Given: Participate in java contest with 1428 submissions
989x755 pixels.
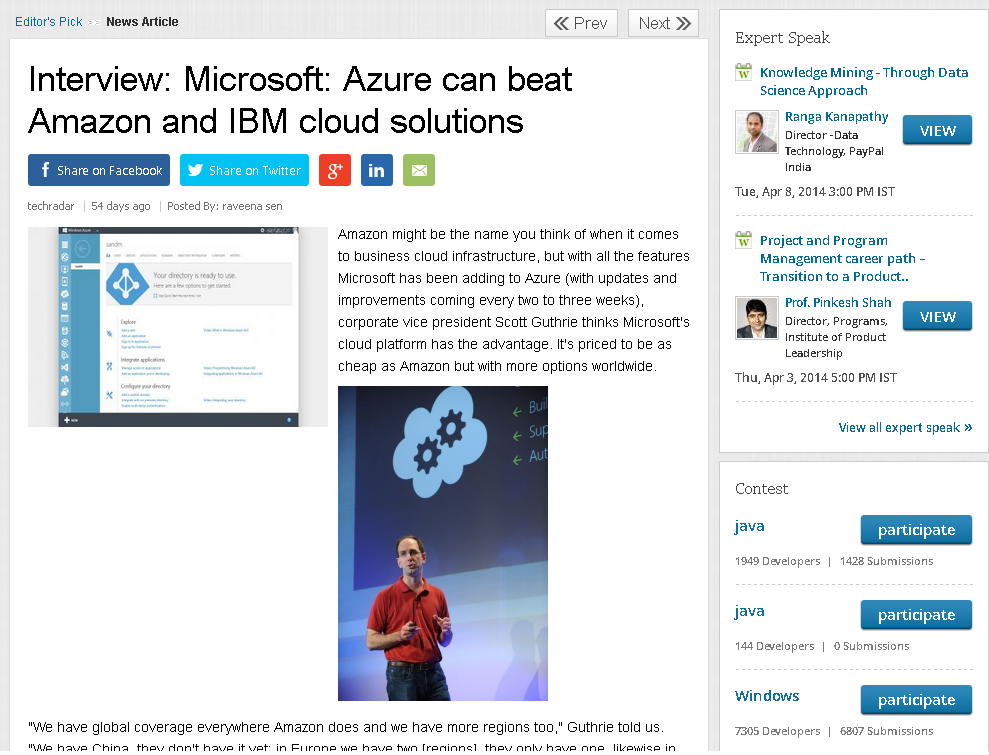Looking at the screenshot, I should 916,530.
